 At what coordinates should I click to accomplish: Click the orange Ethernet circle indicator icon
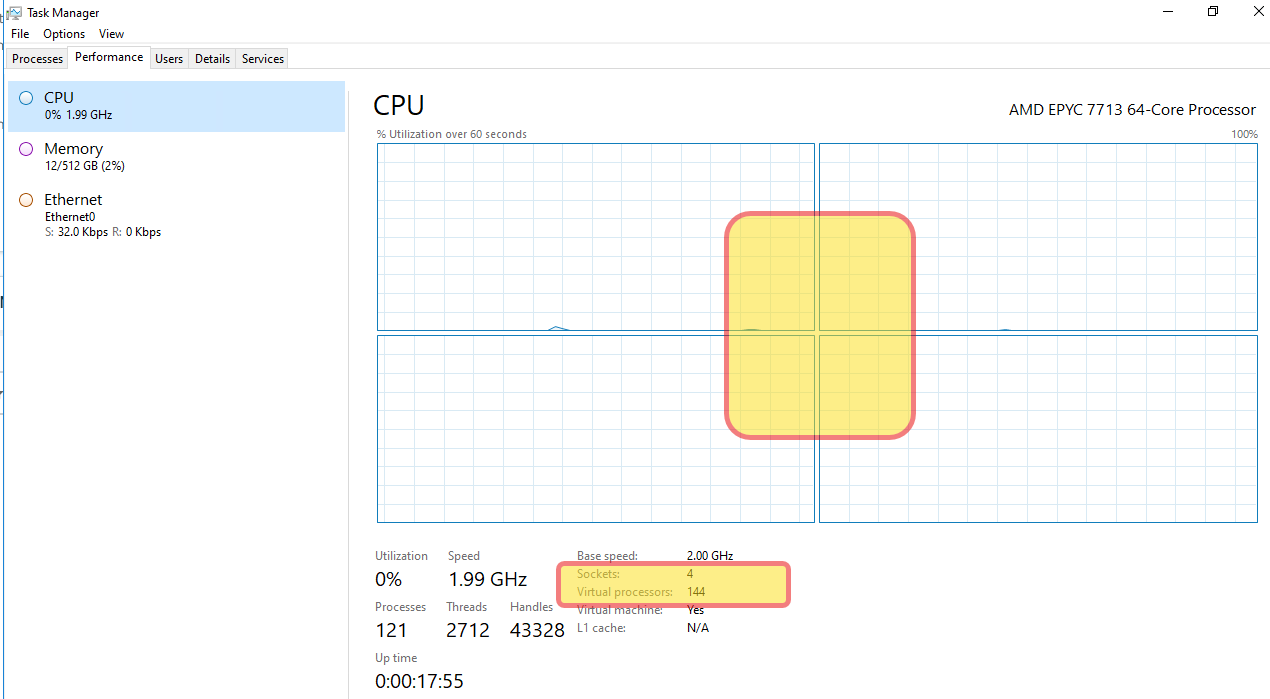coord(25,199)
